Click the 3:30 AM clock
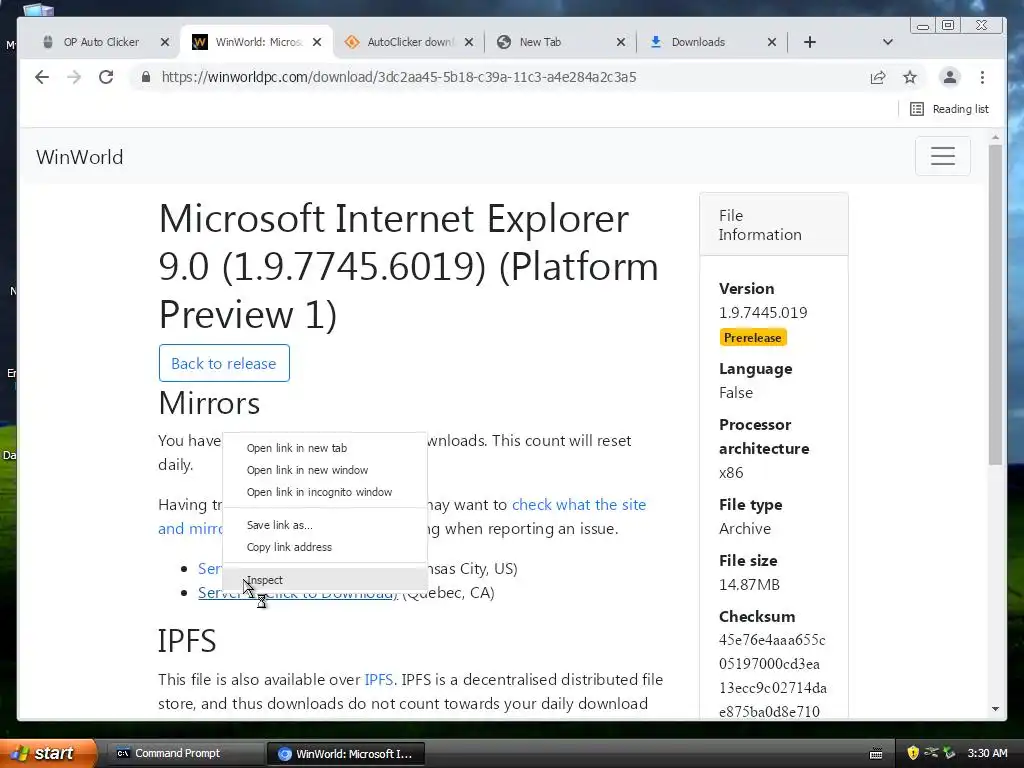The height and width of the screenshot is (768, 1024). coord(987,753)
